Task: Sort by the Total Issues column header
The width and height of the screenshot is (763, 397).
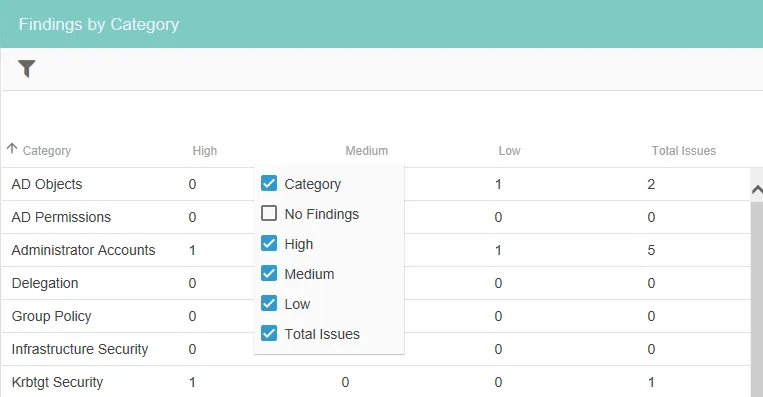Action: 684,151
